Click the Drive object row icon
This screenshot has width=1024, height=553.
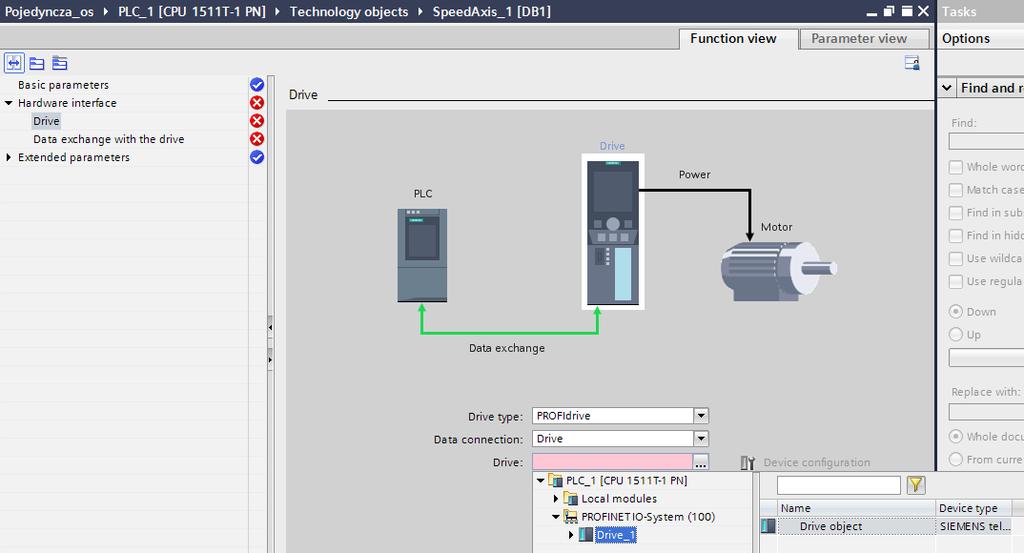tap(769, 526)
